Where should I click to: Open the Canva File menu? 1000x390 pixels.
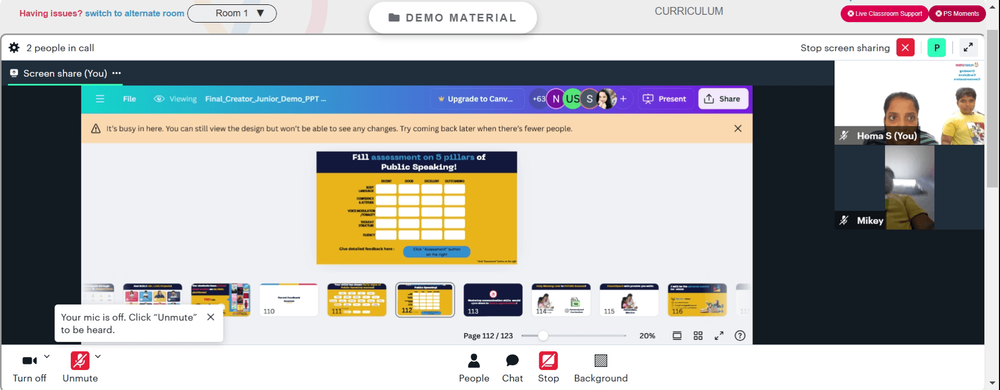[x=129, y=99]
